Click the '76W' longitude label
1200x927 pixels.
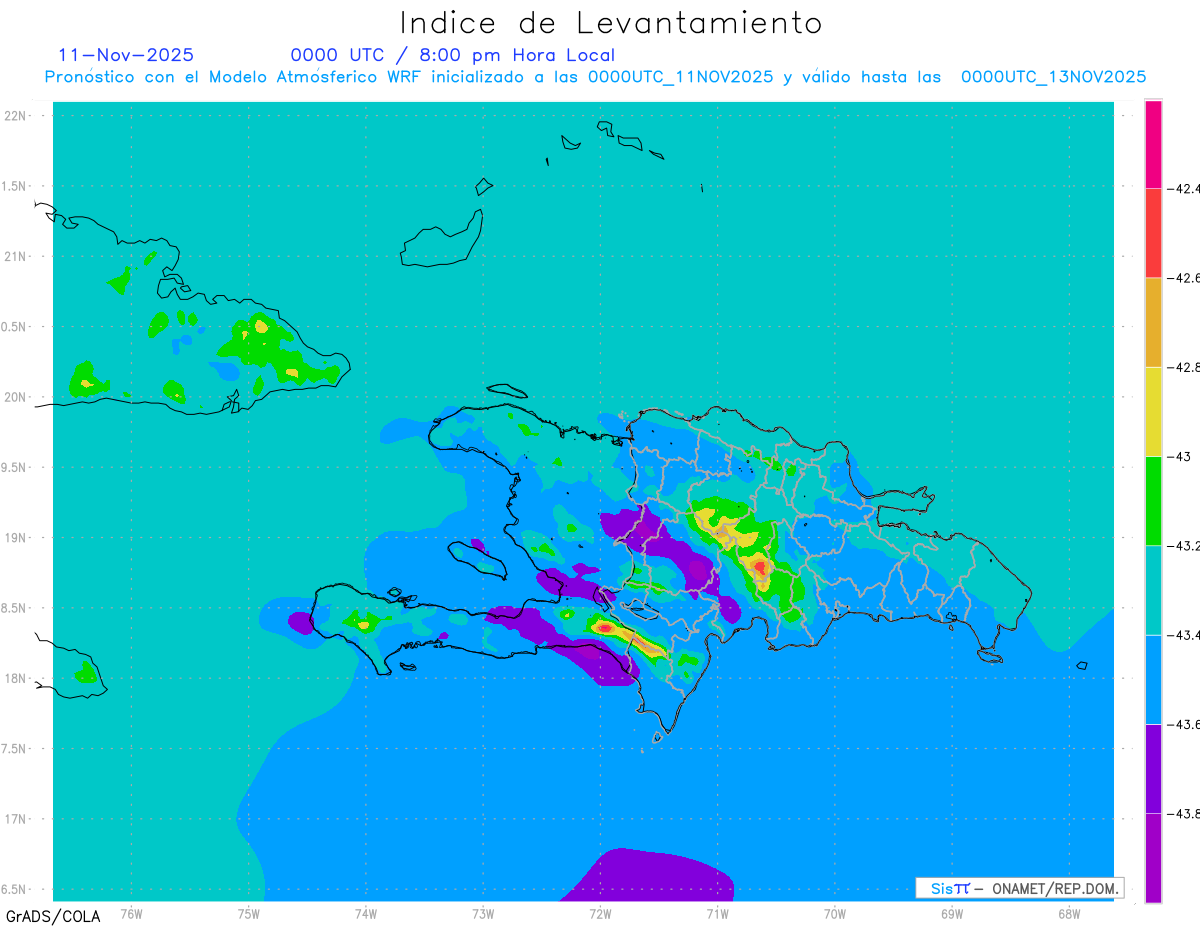131,913
